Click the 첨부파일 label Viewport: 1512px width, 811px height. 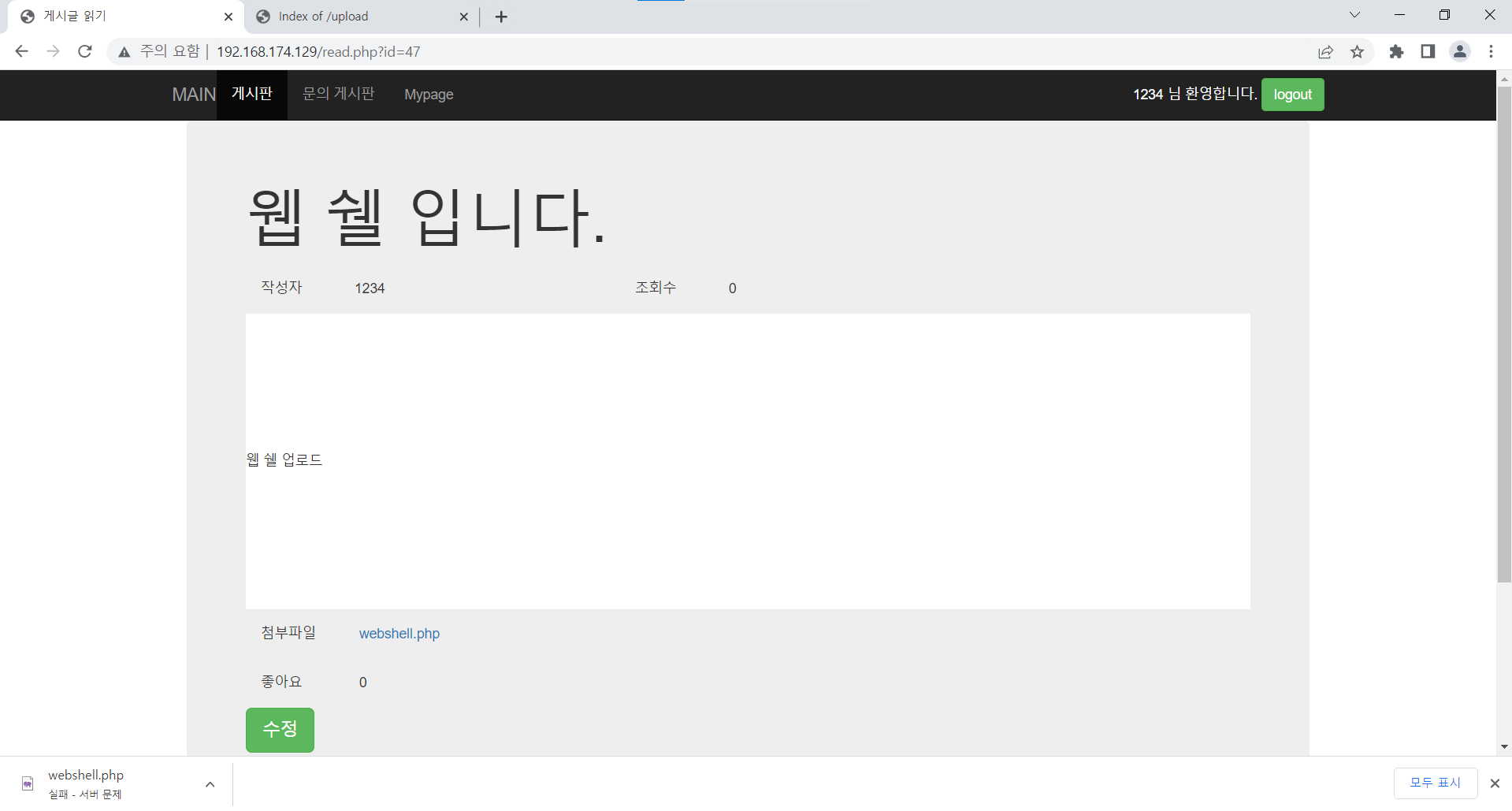click(288, 633)
